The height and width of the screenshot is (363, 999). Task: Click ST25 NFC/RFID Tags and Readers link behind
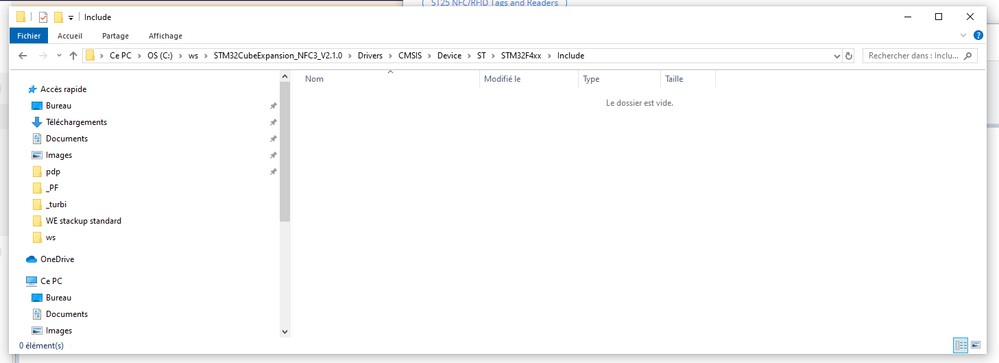point(494,3)
